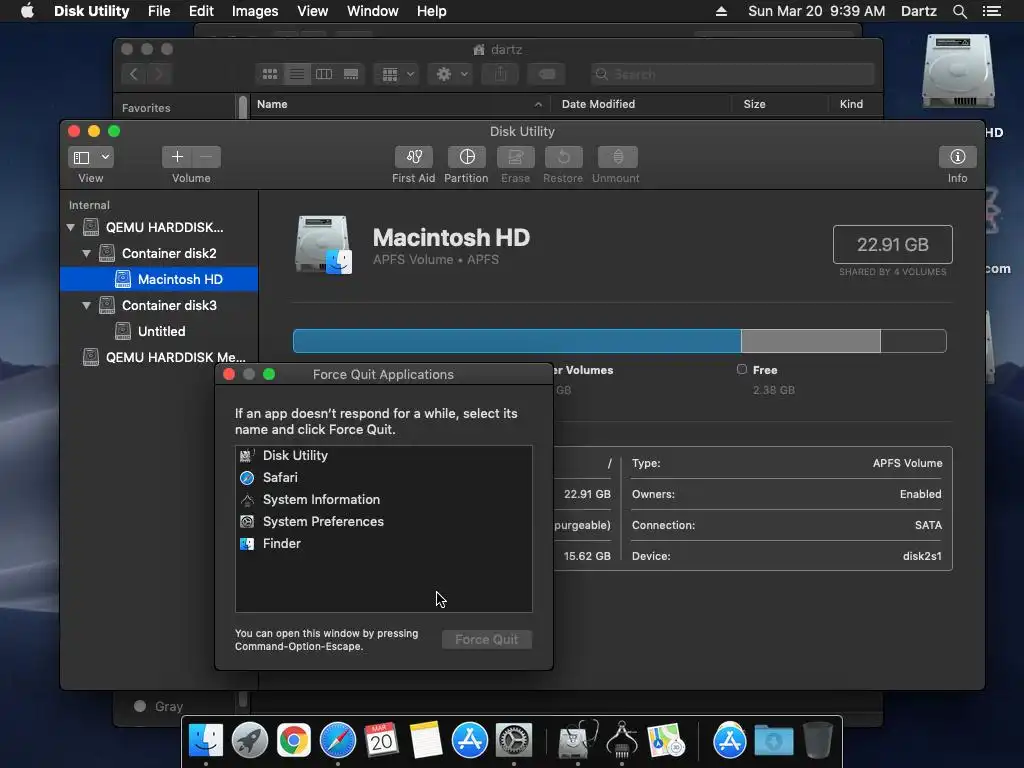Run First Aid from the toolbar
Image resolution: width=1024 pixels, height=768 pixels.
413,157
